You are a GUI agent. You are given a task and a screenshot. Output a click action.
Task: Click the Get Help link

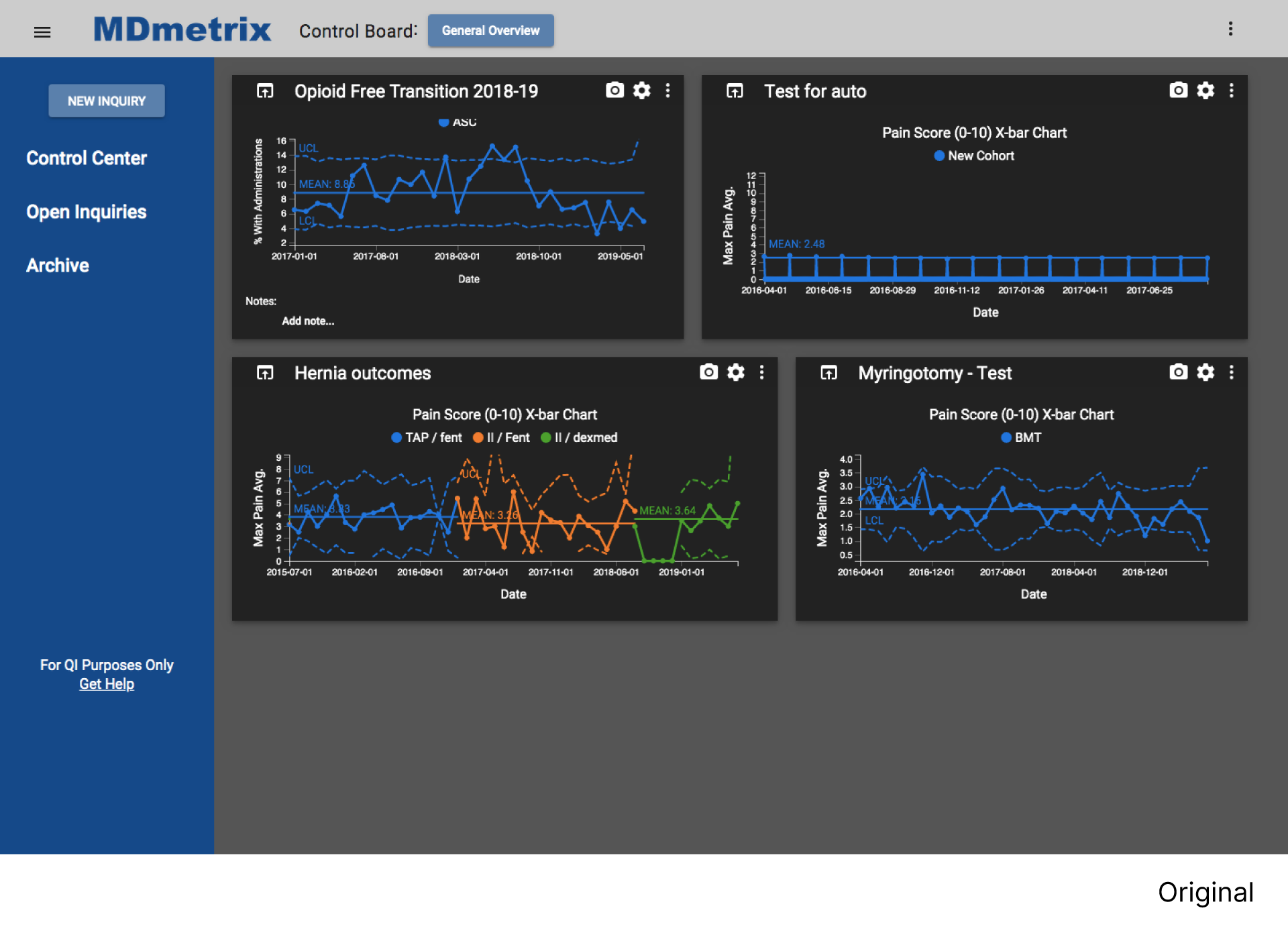tap(107, 683)
